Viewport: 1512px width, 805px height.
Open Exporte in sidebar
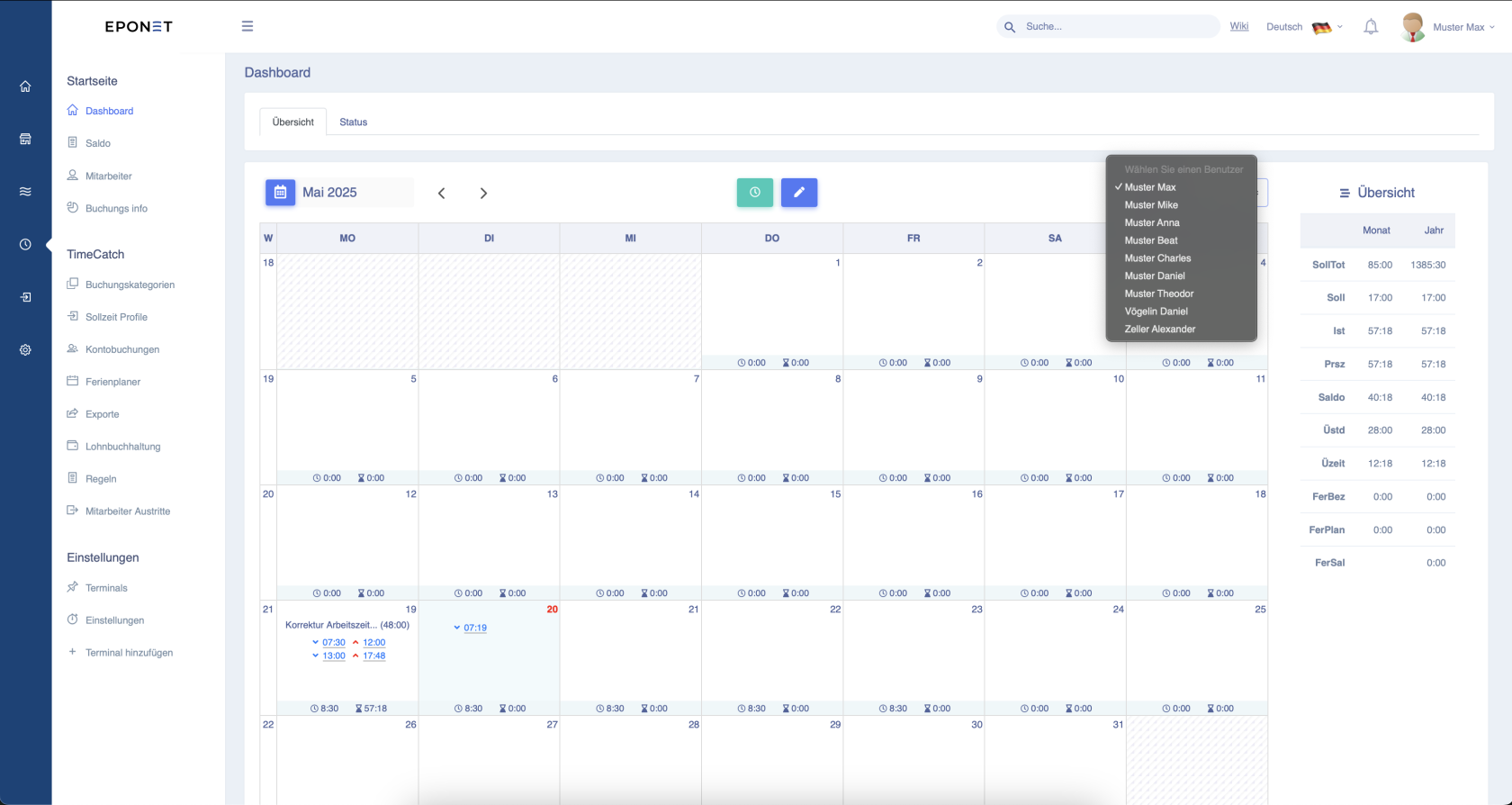(102, 414)
